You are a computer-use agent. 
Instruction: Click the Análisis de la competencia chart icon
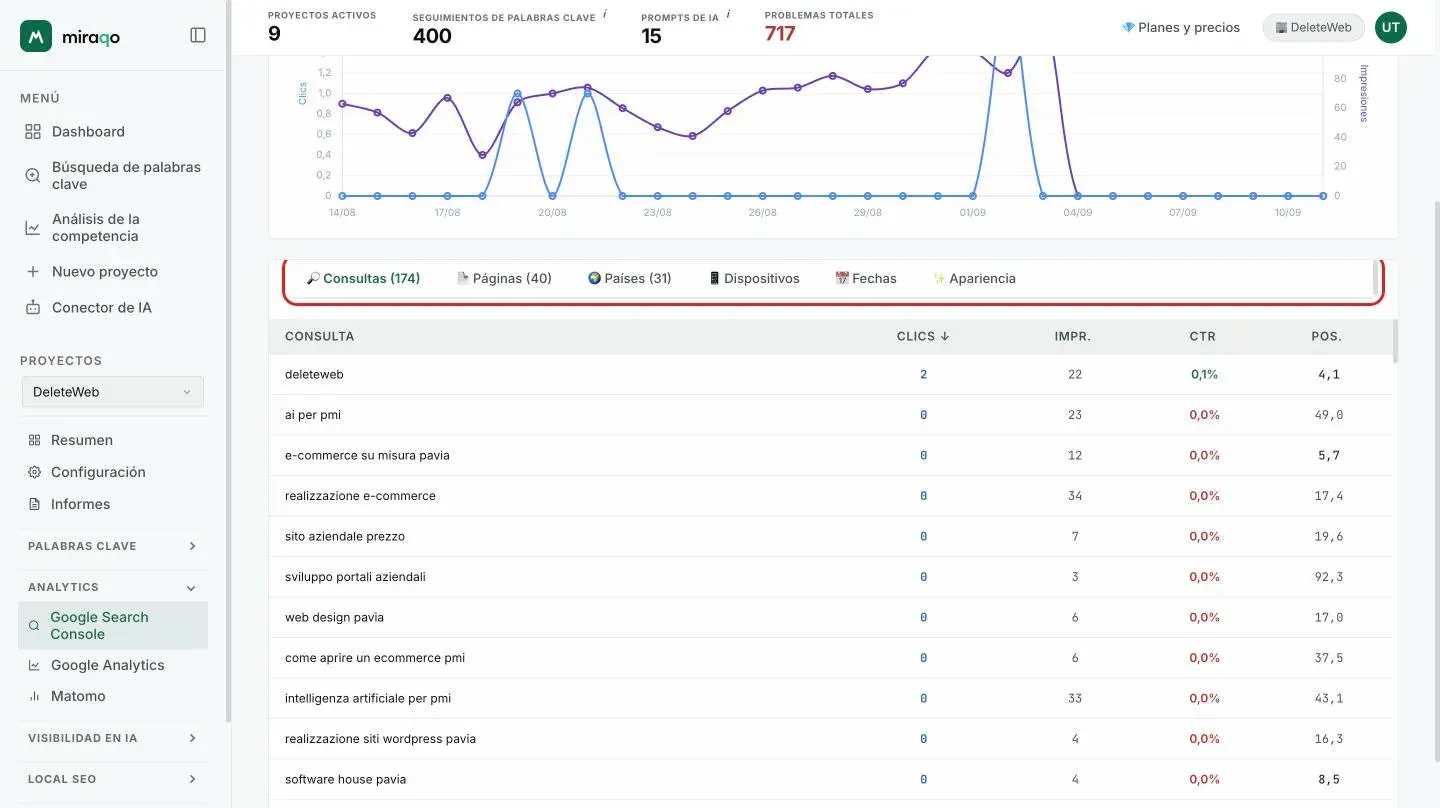click(x=33, y=228)
